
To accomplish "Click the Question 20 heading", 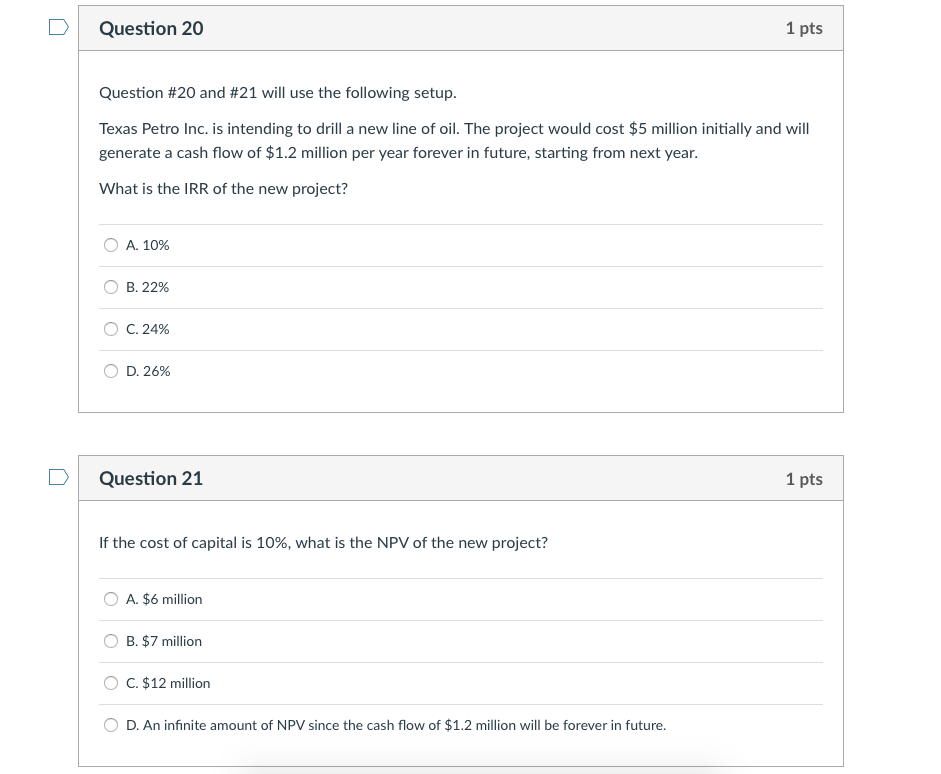I will coord(151,29).
